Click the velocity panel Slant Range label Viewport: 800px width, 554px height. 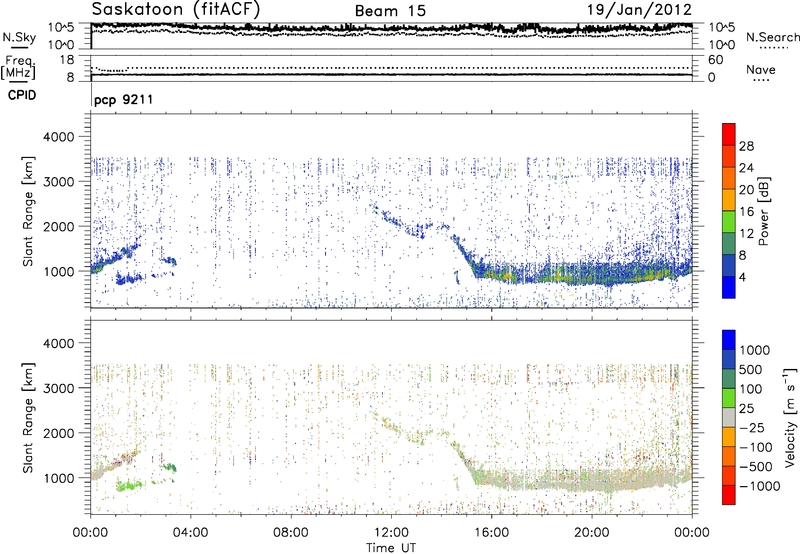(x=28, y=417)
